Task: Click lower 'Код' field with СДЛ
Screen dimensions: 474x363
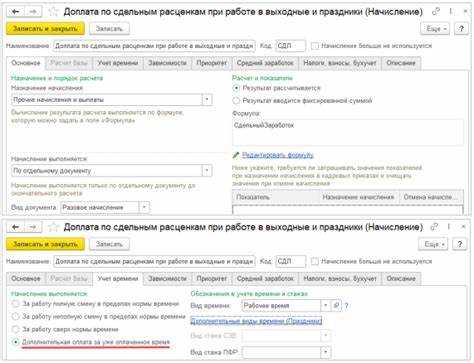Action: click(x=291, y=261)
